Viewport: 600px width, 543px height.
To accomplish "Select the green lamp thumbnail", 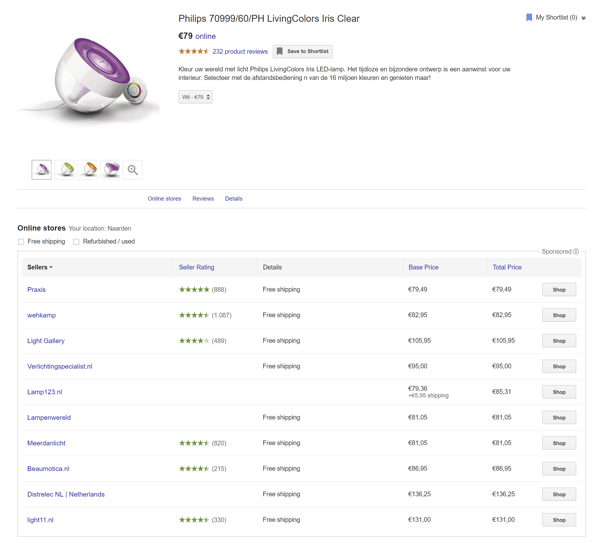I will (65, 170).
